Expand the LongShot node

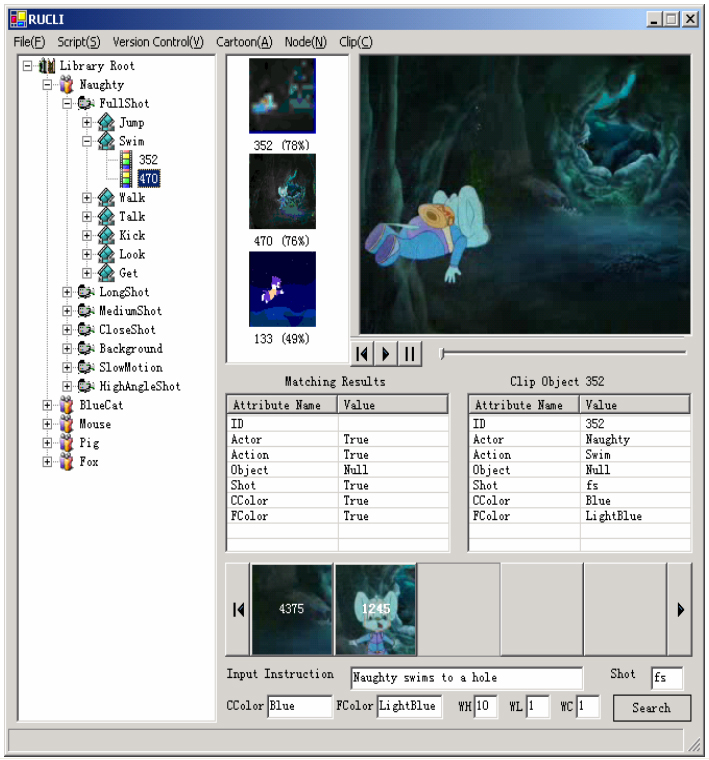point(67,292)
